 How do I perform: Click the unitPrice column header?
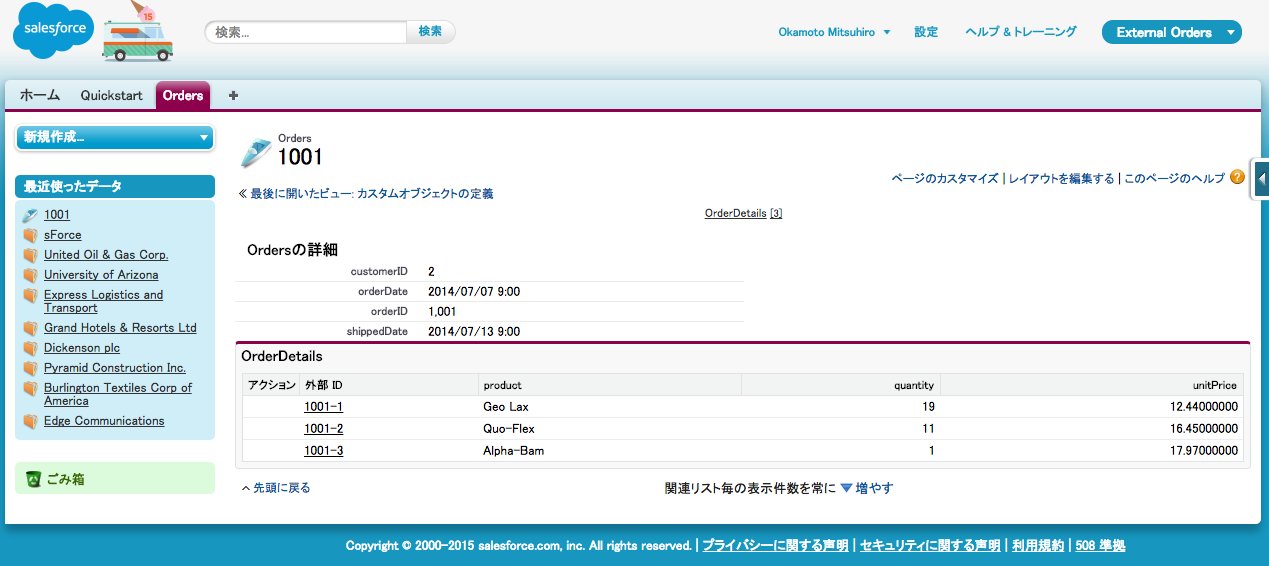(x=1213, y=385)
